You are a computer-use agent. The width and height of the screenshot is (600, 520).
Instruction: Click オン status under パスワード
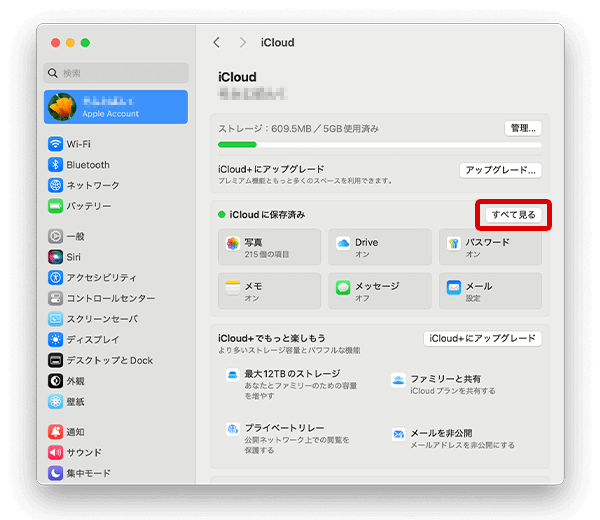473,254
